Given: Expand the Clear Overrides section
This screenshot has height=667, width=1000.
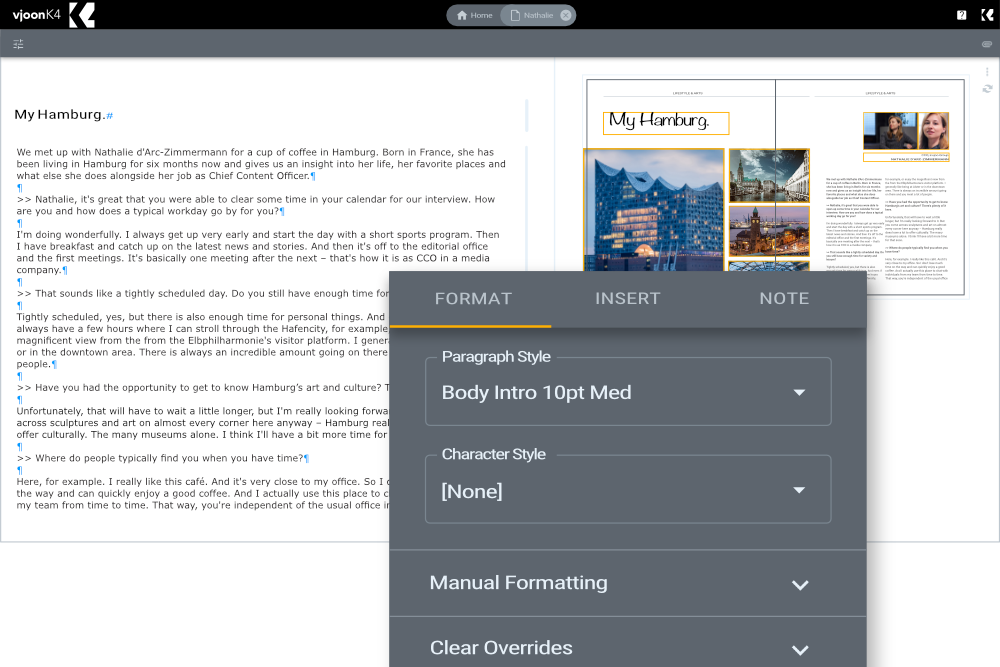Looking at the screenshot, I should 628,647.
